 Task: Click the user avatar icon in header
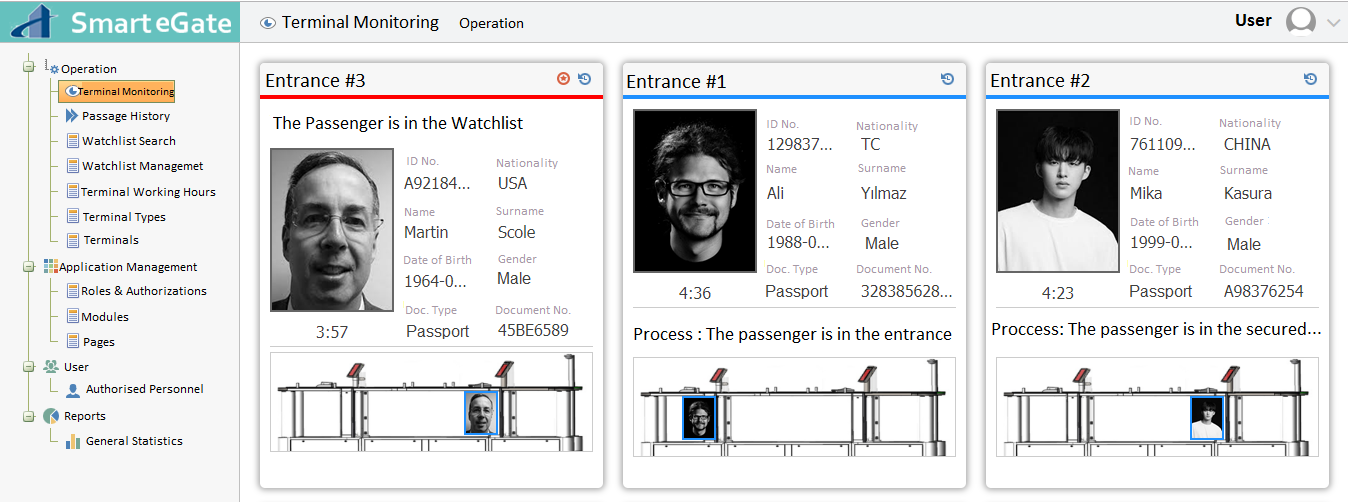1301,22
